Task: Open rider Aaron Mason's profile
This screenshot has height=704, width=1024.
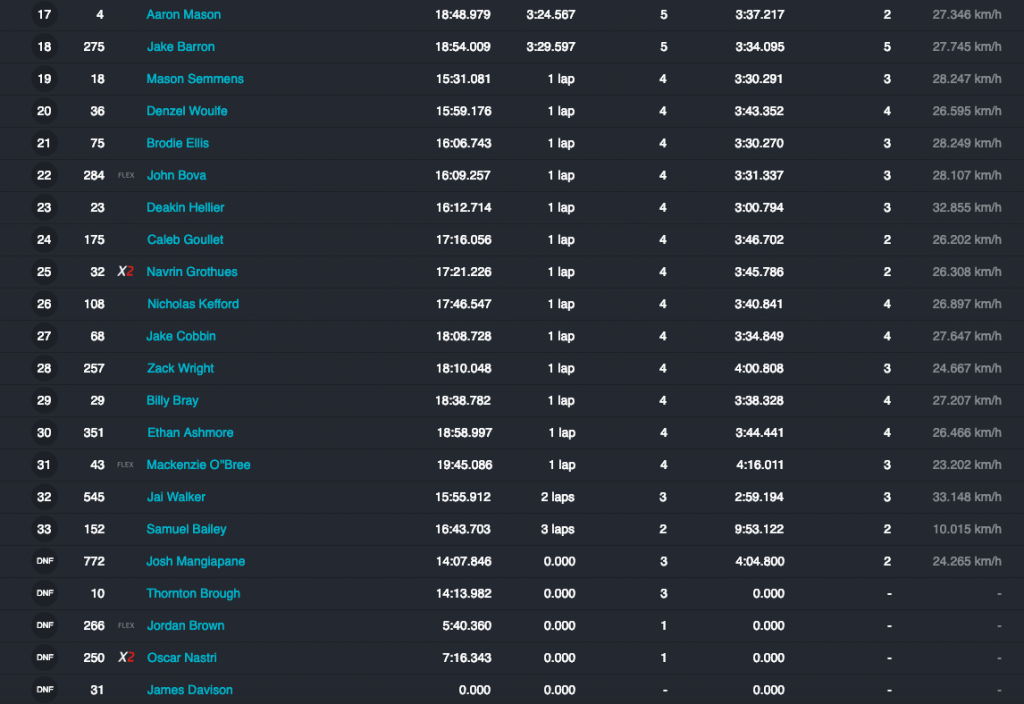Action: tap(184, 15)
